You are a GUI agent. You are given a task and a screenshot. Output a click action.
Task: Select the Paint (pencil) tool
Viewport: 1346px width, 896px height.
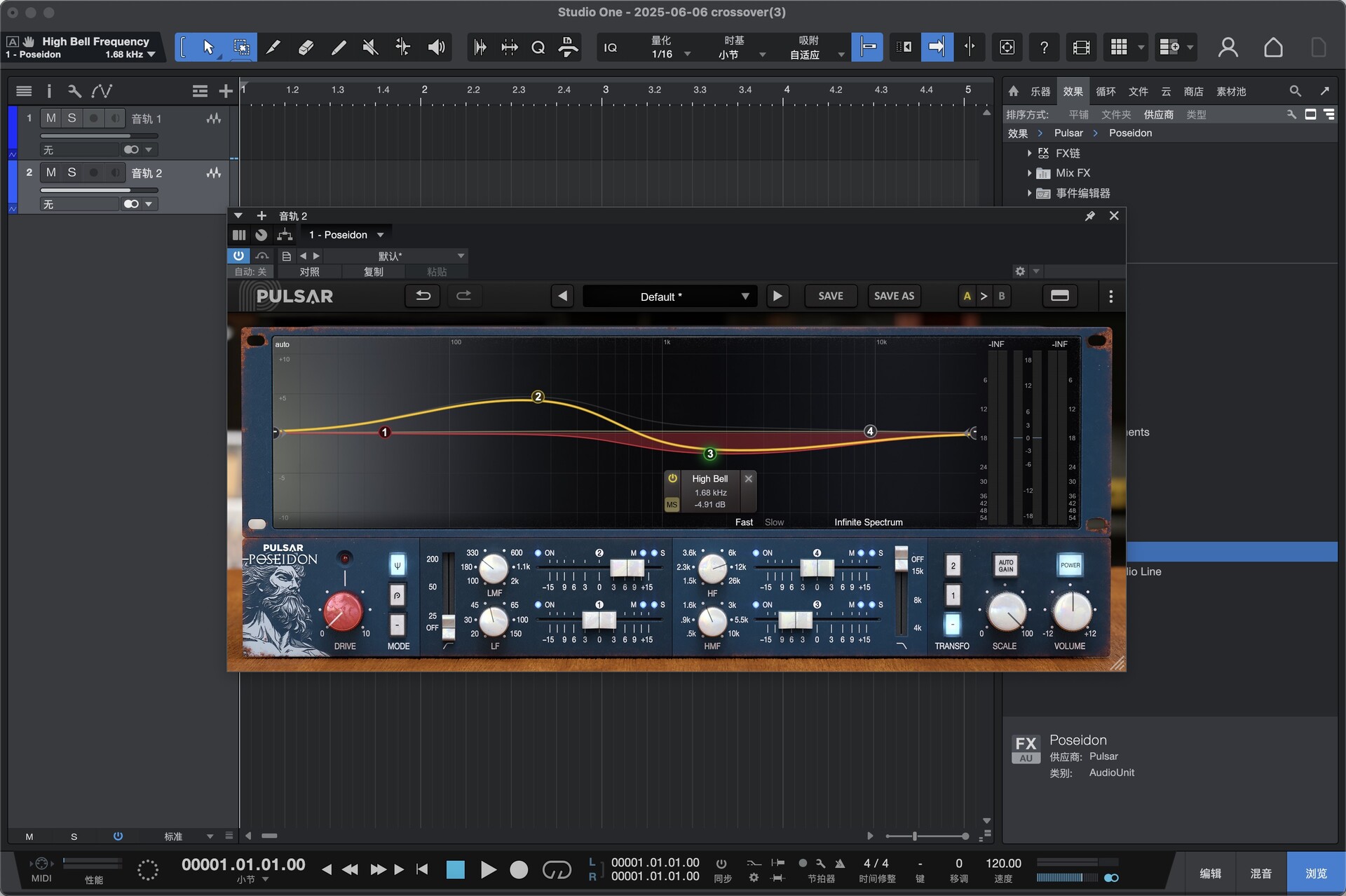(339, 47)
